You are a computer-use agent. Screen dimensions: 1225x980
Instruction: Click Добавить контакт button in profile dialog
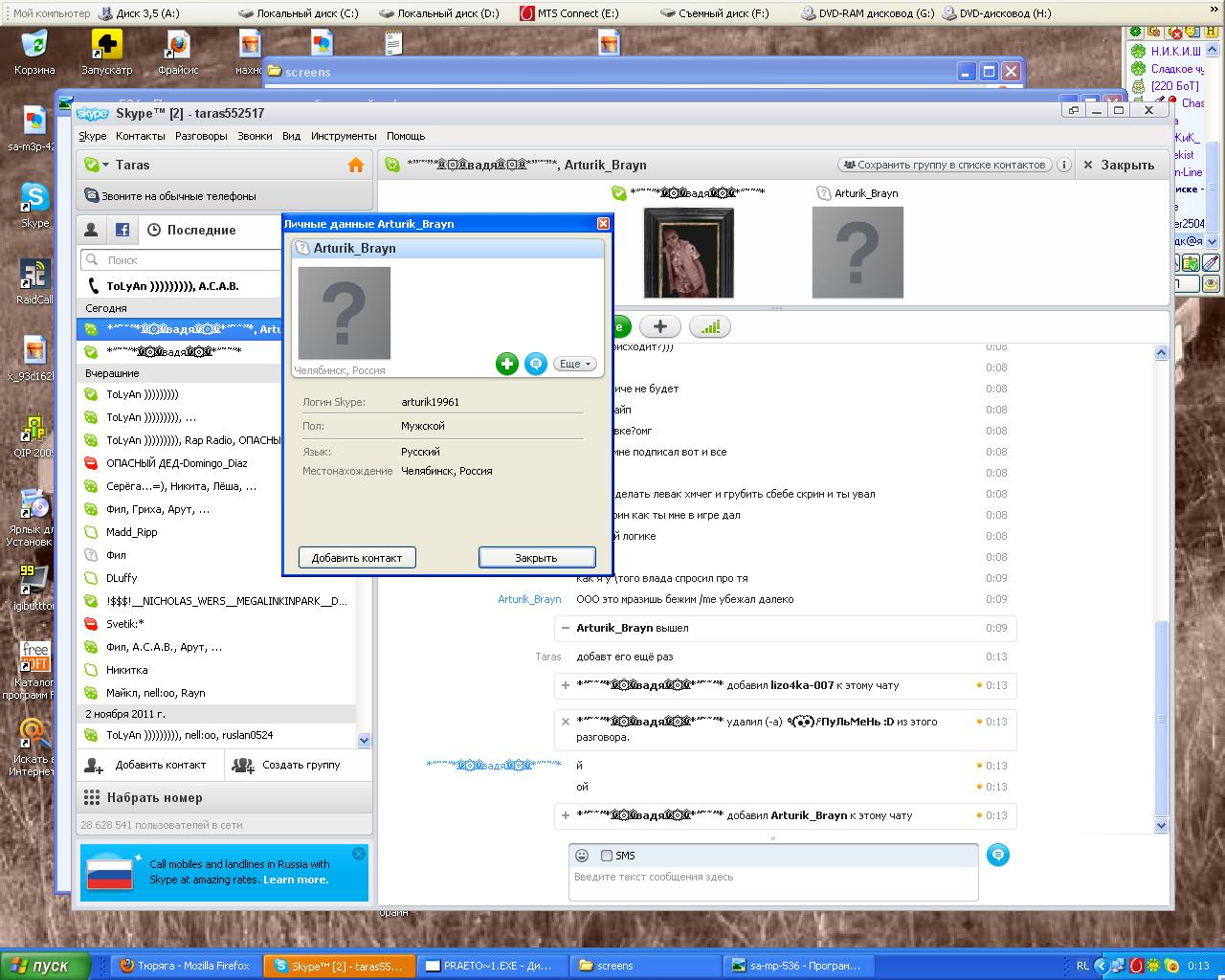coord(357,557)
